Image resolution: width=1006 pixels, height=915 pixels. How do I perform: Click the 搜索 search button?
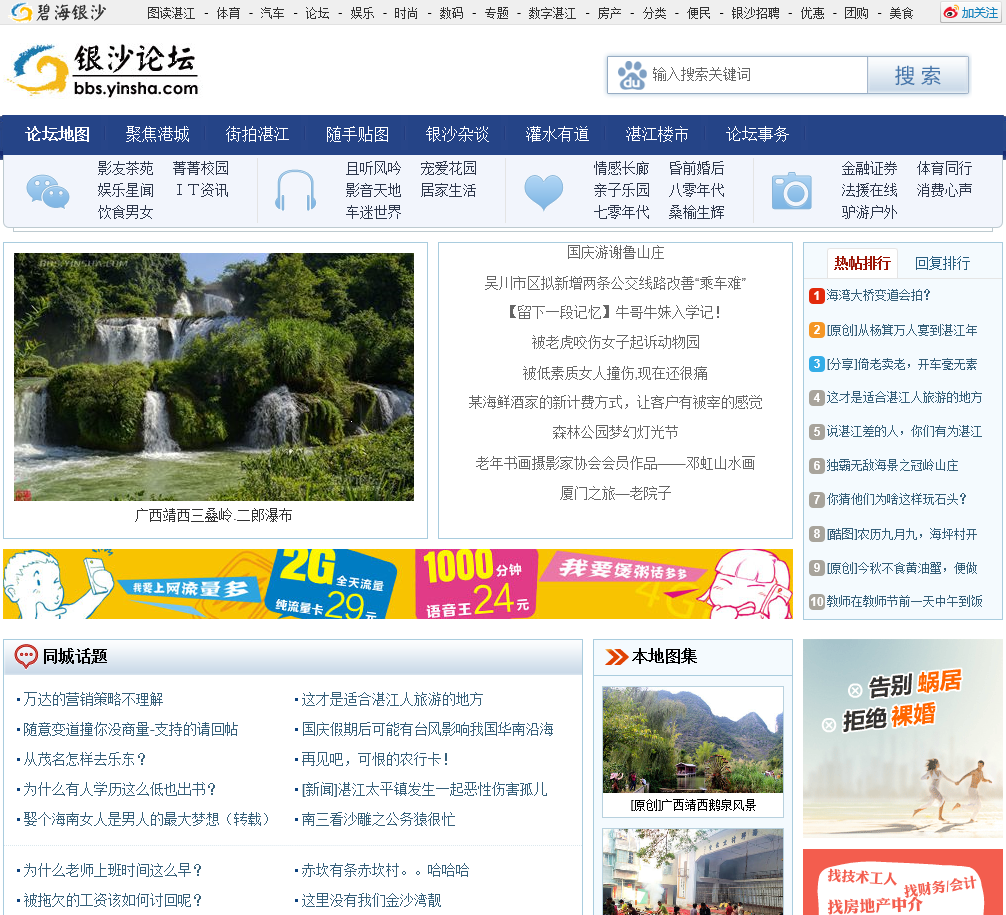coord(917,75)
